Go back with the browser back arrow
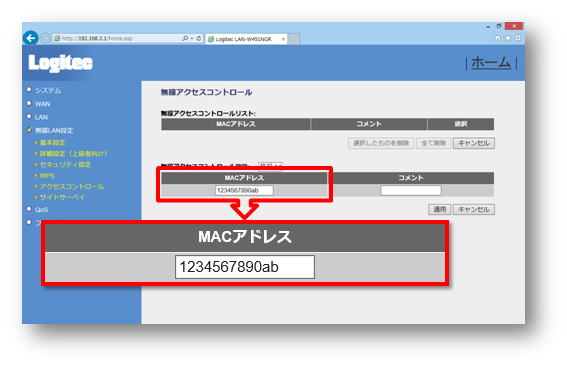Screen dimensions: 567x366 [30, 38]
